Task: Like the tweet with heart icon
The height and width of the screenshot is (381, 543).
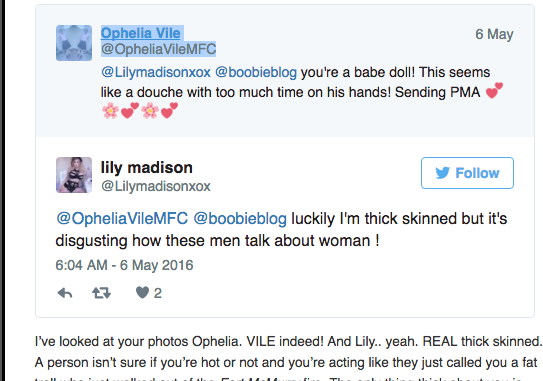Action: (x=142, y=293)
